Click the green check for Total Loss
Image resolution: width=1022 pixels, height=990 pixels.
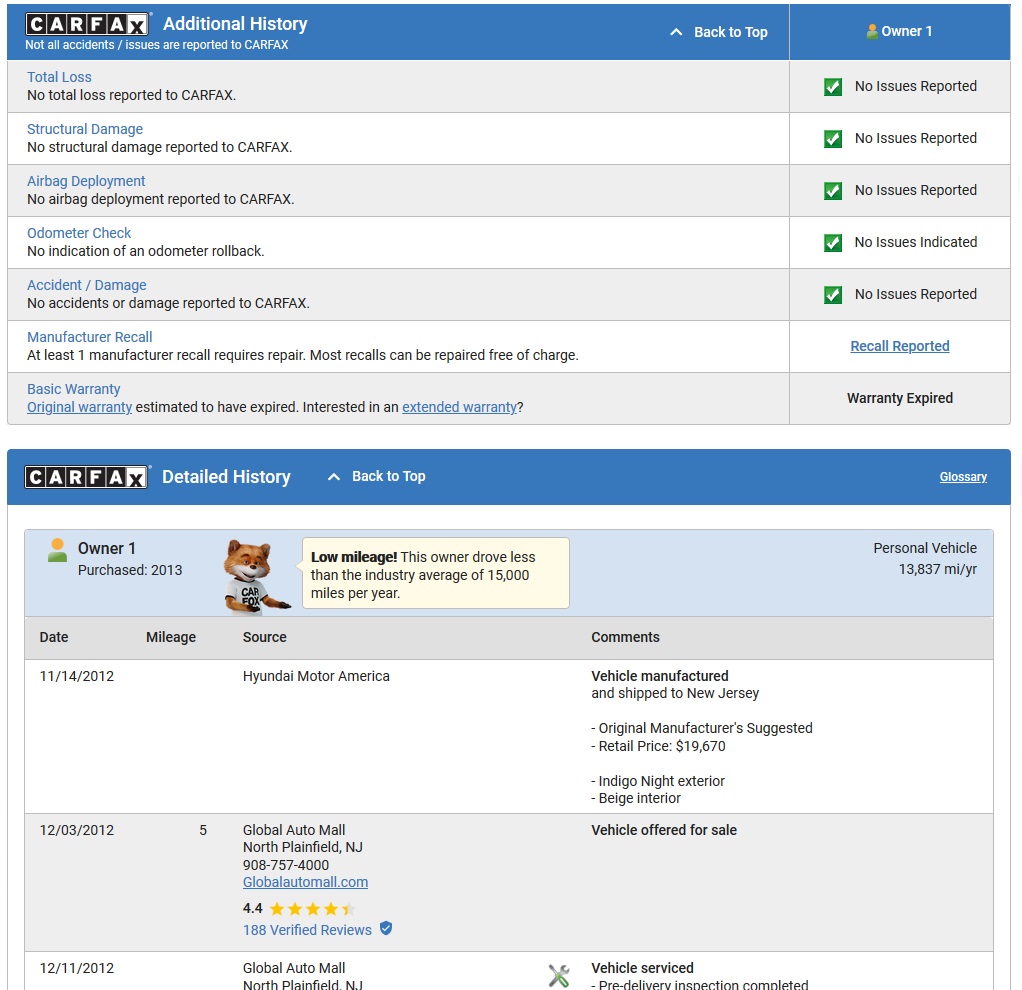833,87
